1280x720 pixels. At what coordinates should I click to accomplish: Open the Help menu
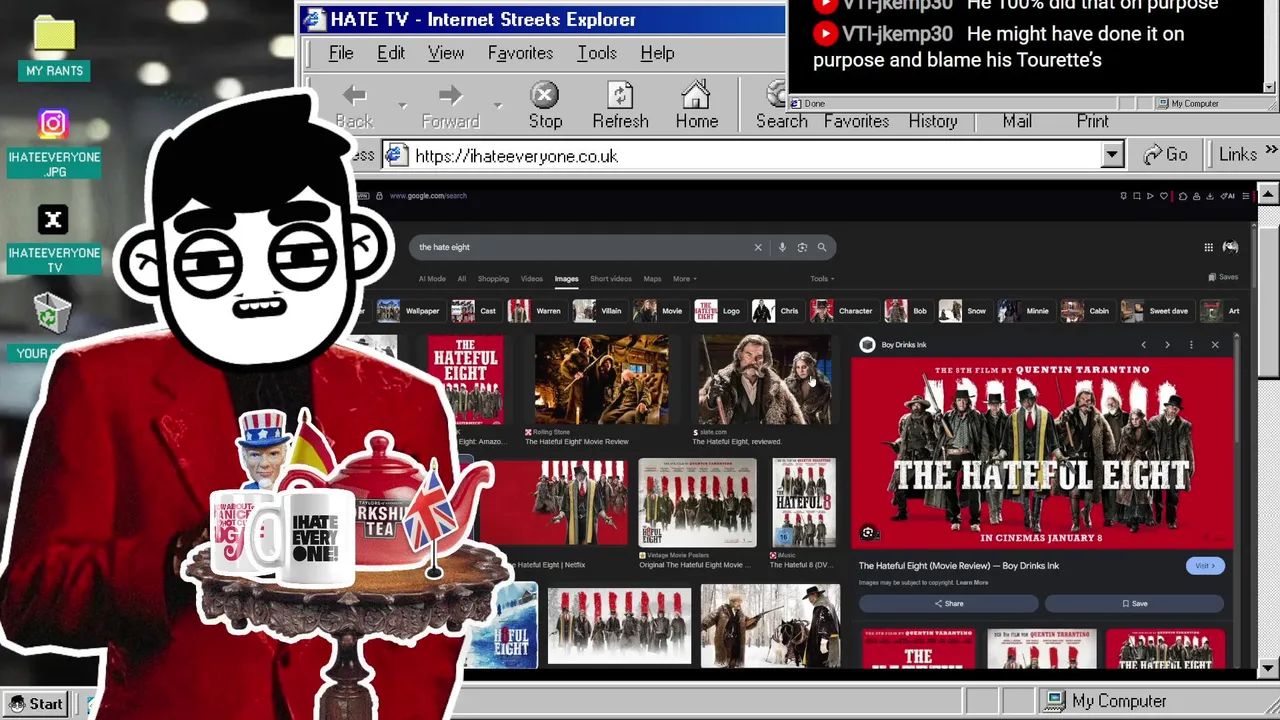tap(657, 53)
